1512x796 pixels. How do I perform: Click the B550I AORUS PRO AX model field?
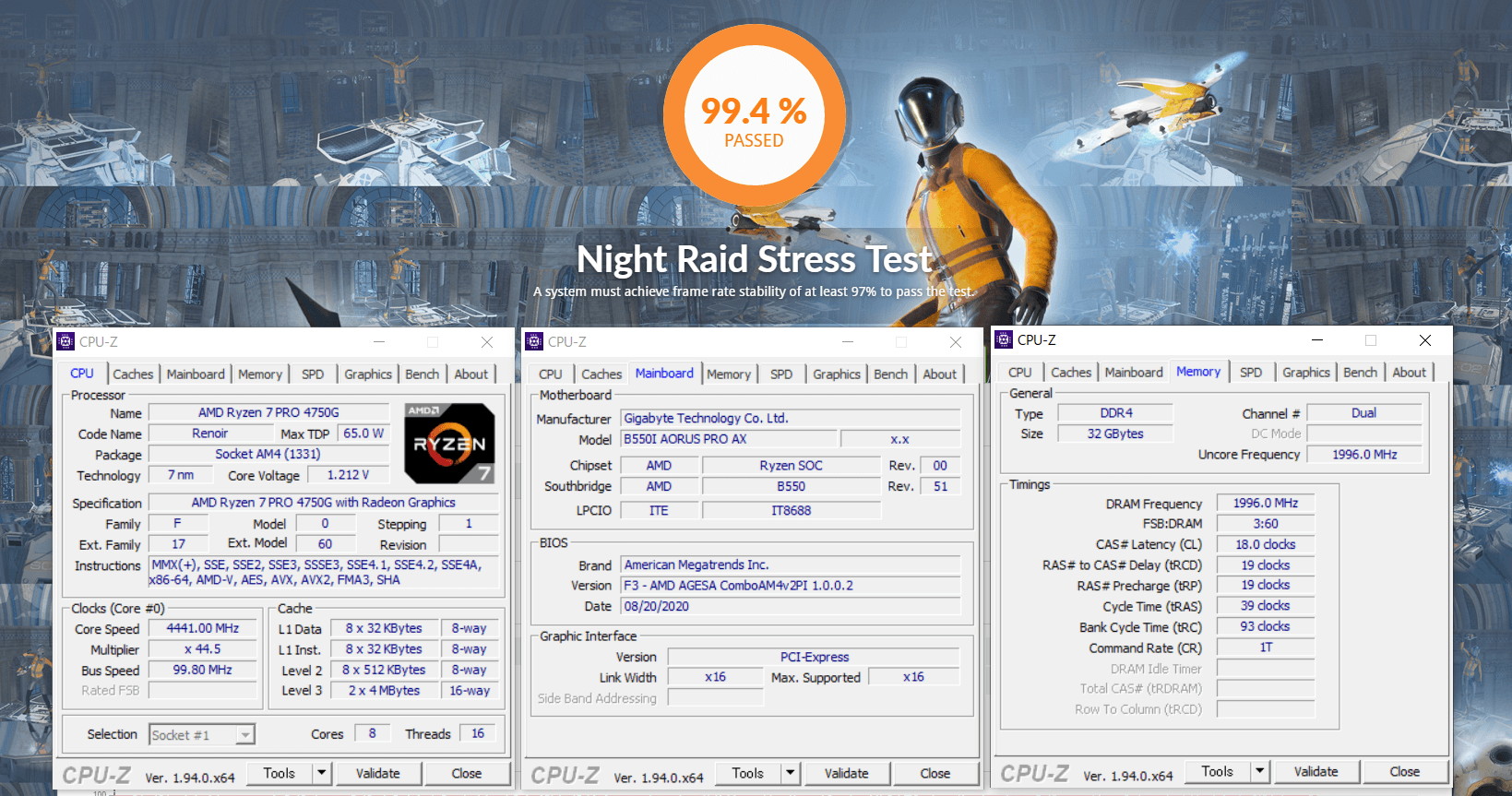729,439
